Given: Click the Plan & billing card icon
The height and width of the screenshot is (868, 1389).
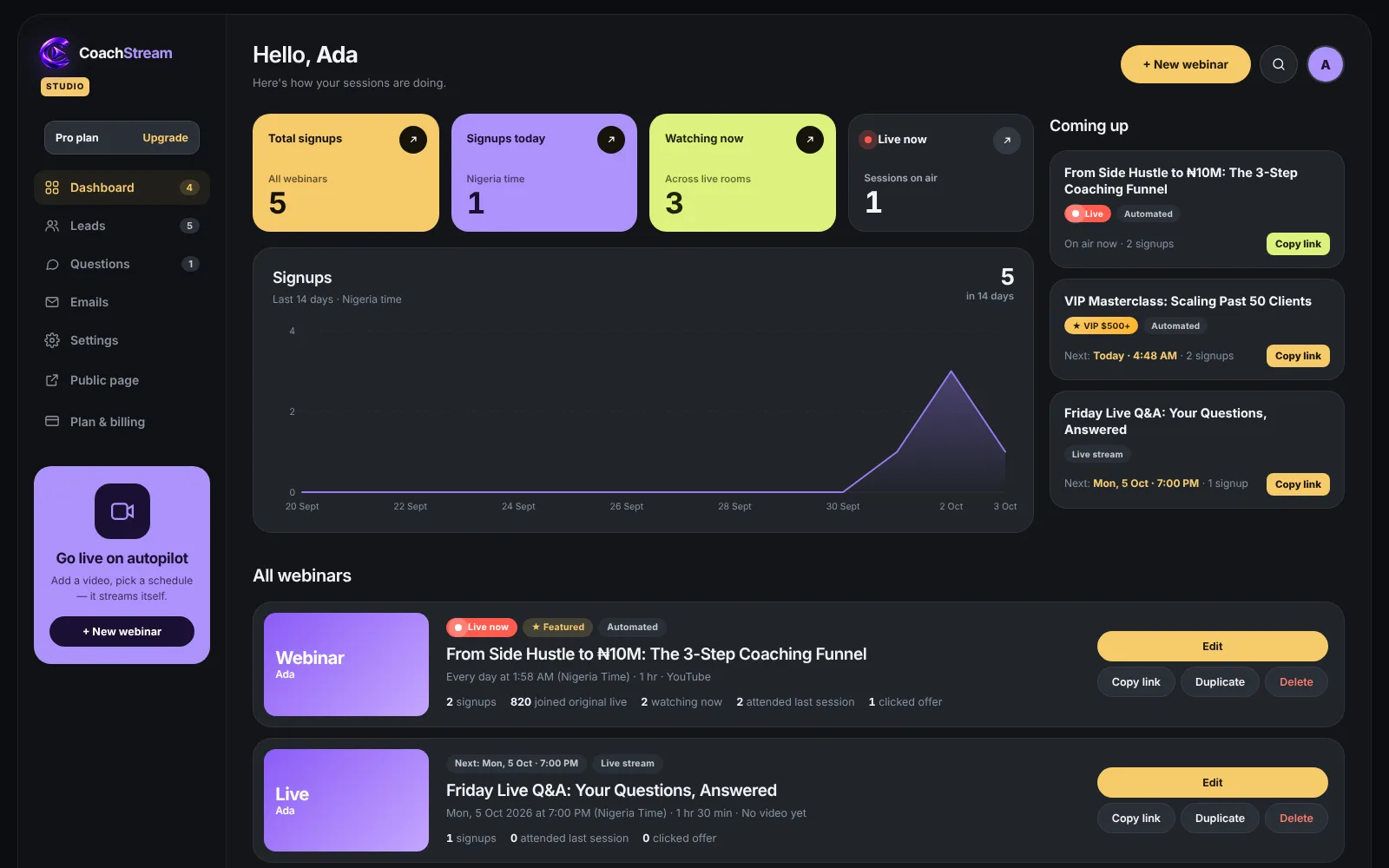Looking at the screenshot, I should (x=52, y=421).
